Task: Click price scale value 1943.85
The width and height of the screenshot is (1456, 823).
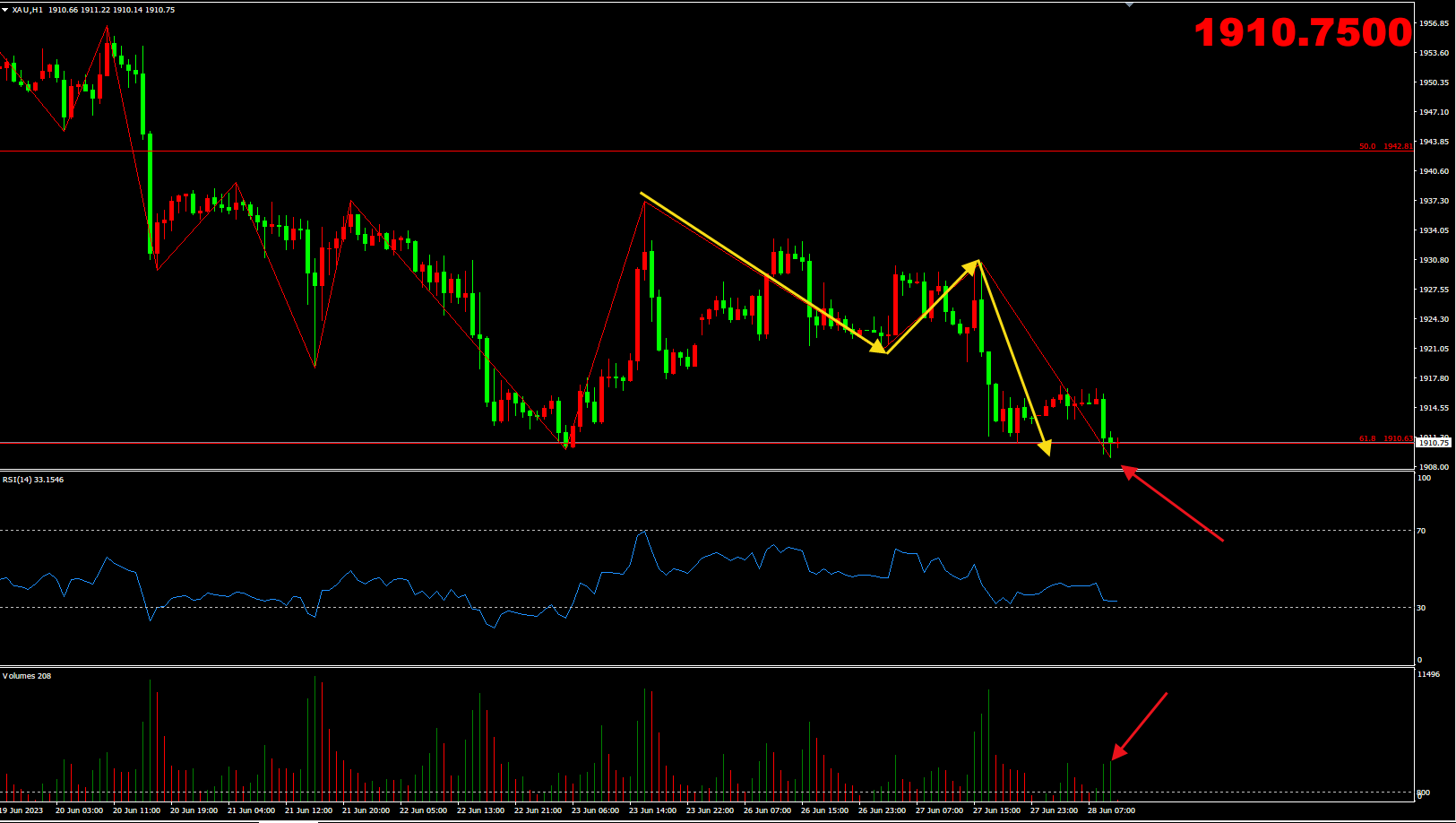Action: pyautogui.click(x=1434, y=142)
